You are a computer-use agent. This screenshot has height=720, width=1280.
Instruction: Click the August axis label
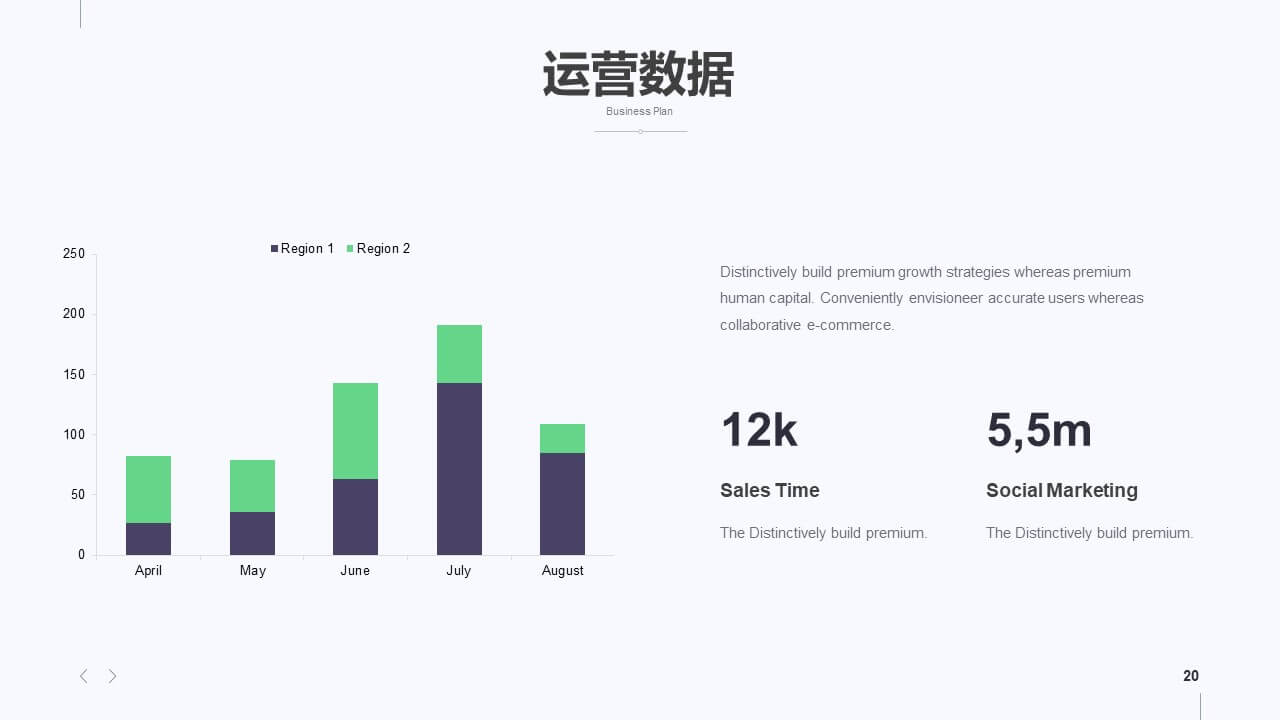click(x=562, y=570)
